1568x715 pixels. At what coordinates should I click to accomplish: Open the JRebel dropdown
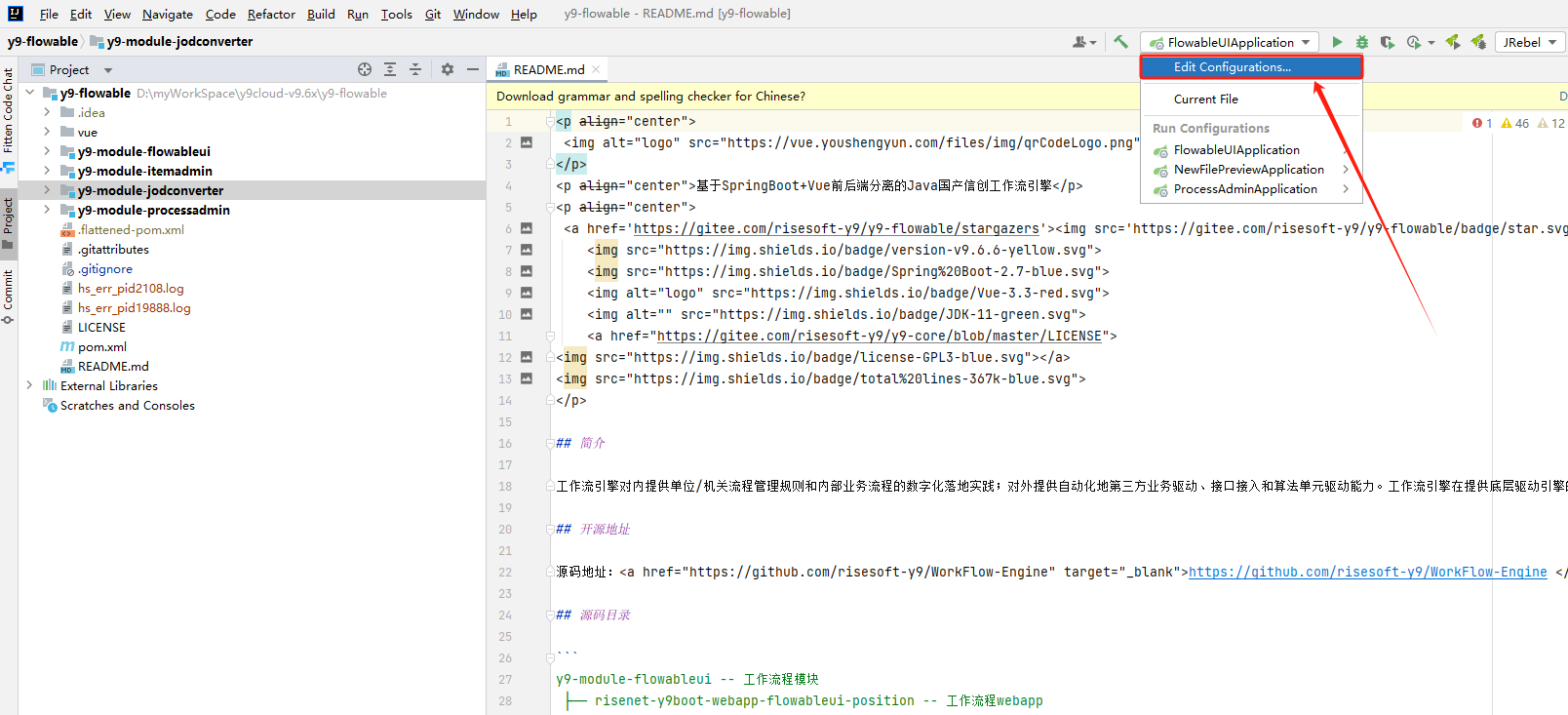click(x=1529, y=42)
